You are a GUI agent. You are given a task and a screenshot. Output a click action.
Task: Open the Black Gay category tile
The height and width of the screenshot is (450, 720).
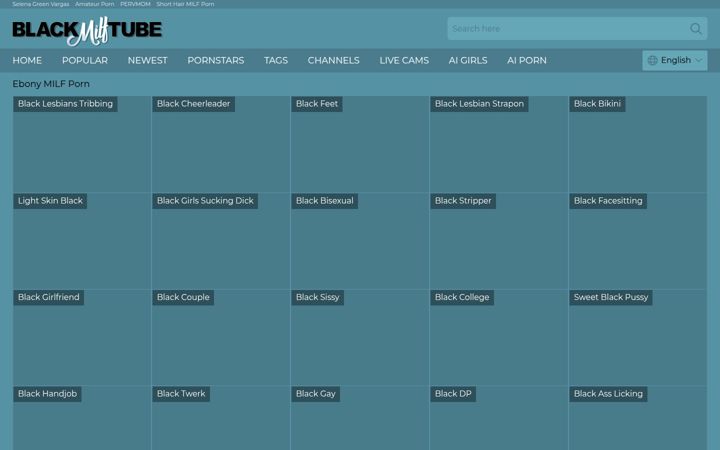coord(360,418)
